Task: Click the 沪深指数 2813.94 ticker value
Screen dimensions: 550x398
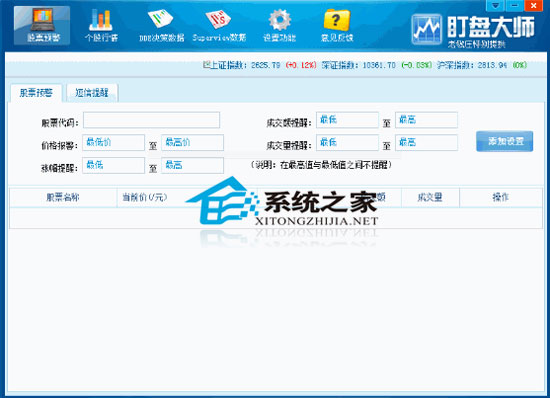Action: click(x=492, y=65)
